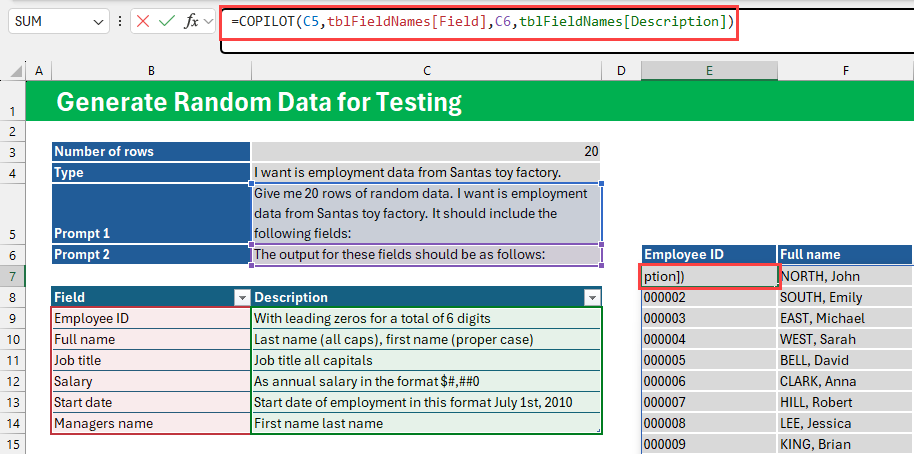The width and height of the screenshot is (914, 454).
Task: Select the column E header
Action: tap(708, 70)
